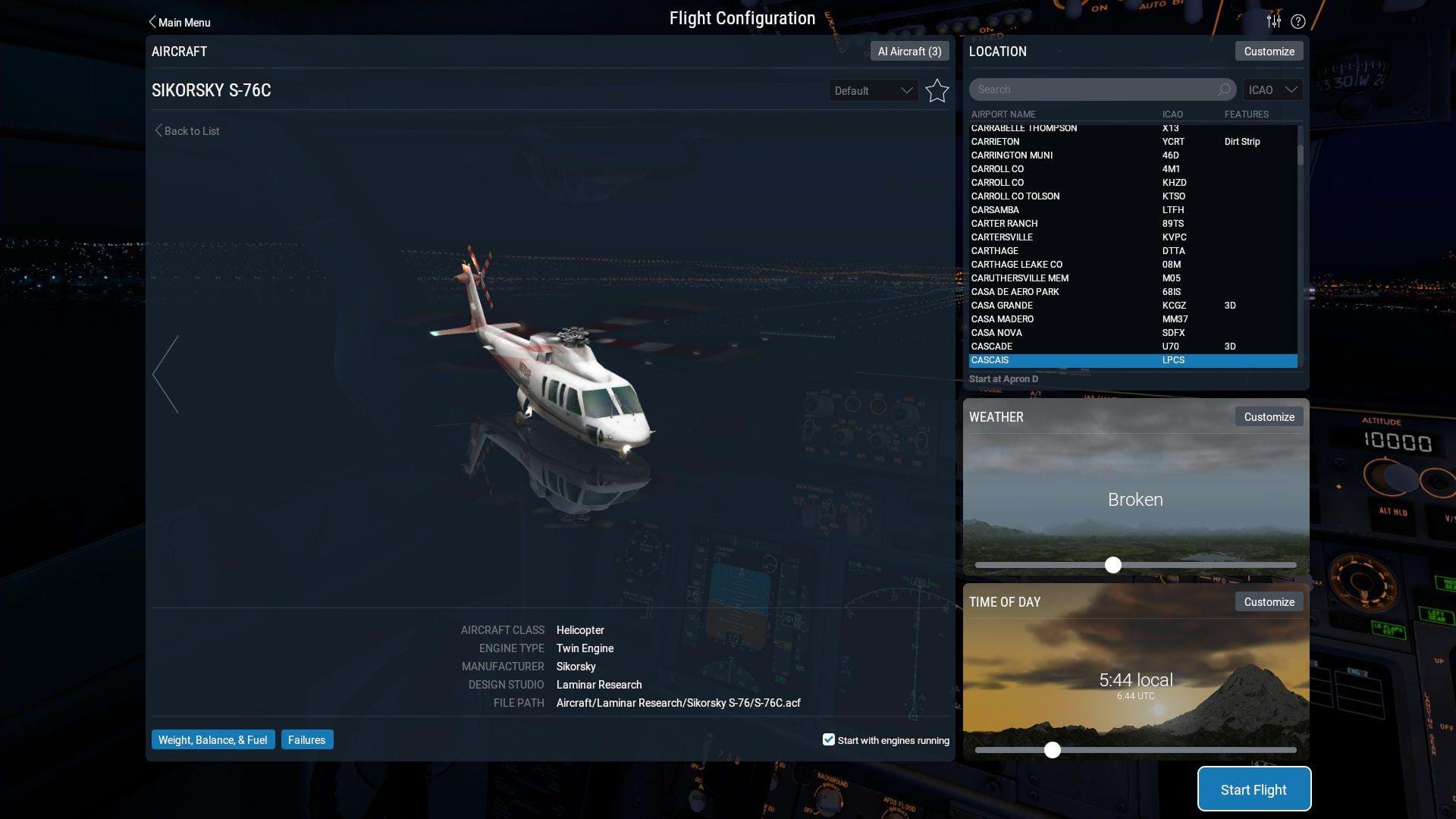The height and width of the screenshot is (819, 1456).
Task: Show previous aircraft with left arrow
Action: [x=166, y=374]
